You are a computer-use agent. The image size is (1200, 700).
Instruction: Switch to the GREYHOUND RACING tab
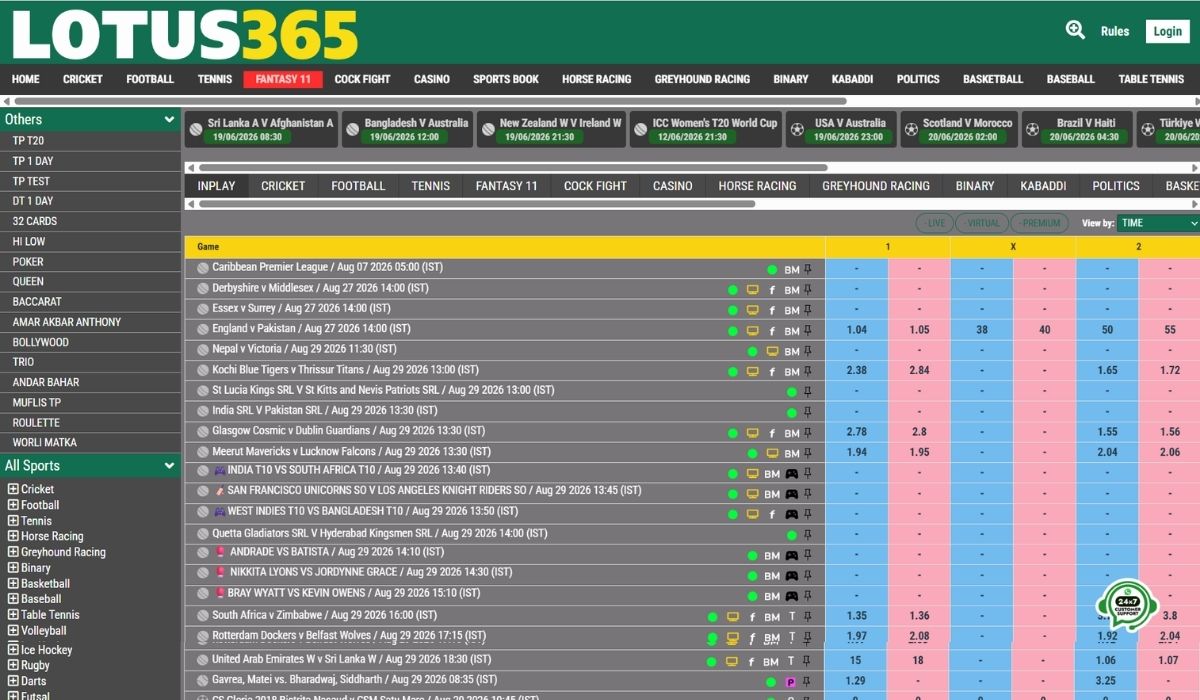[876, 186]
